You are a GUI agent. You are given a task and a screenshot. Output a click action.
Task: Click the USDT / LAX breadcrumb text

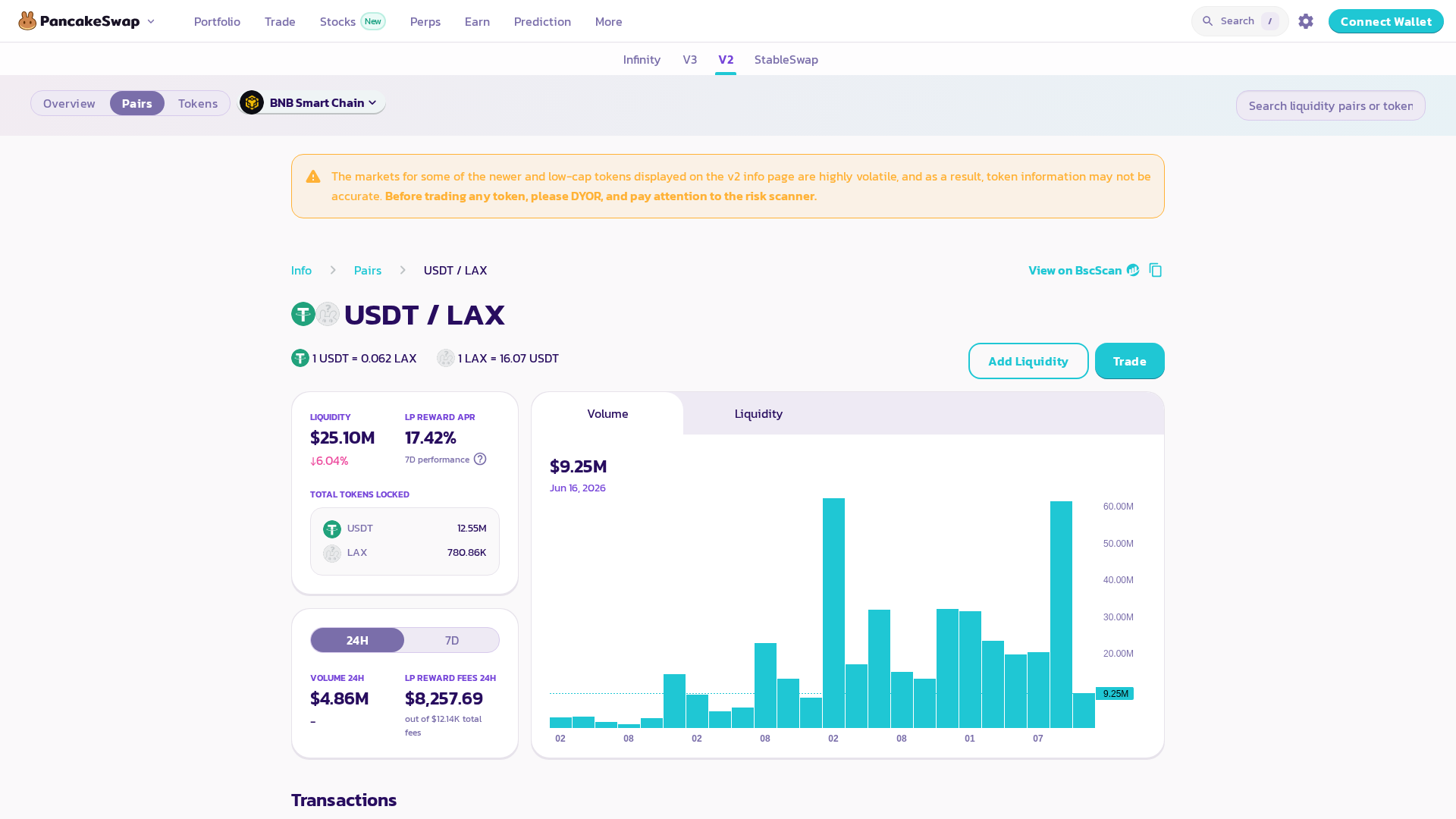(456, 270)
